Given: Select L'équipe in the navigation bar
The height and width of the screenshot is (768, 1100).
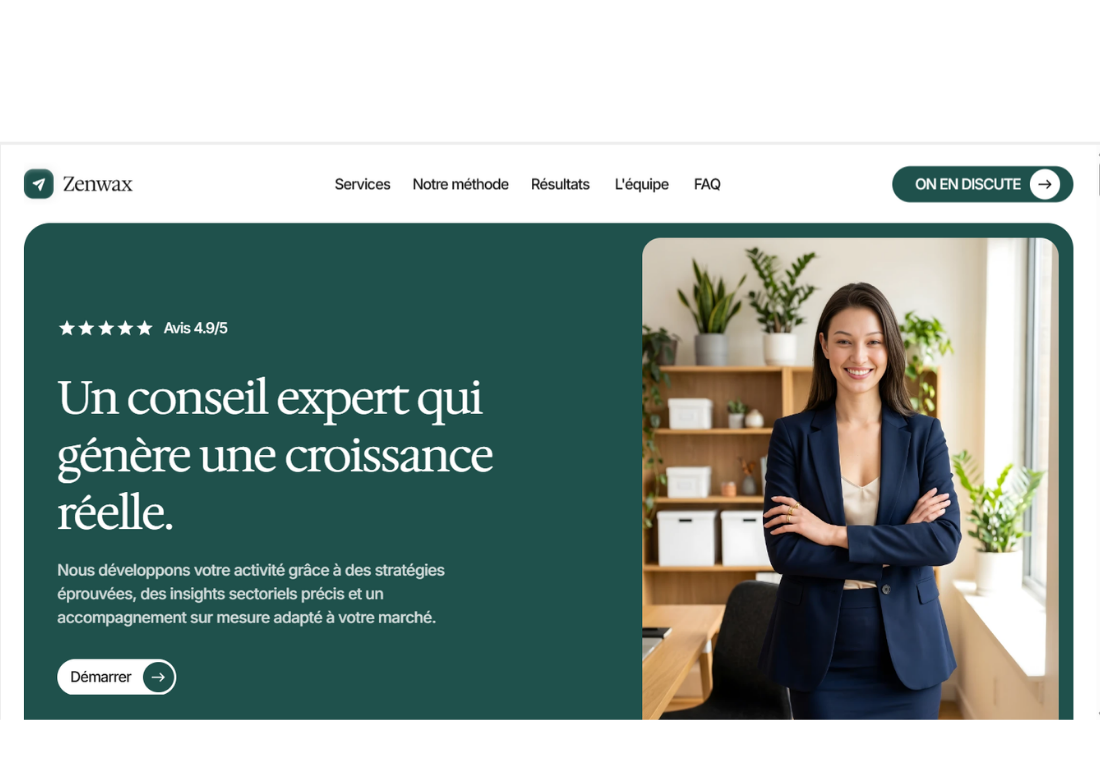Looking at the screenshot, I should pos(641,184).
